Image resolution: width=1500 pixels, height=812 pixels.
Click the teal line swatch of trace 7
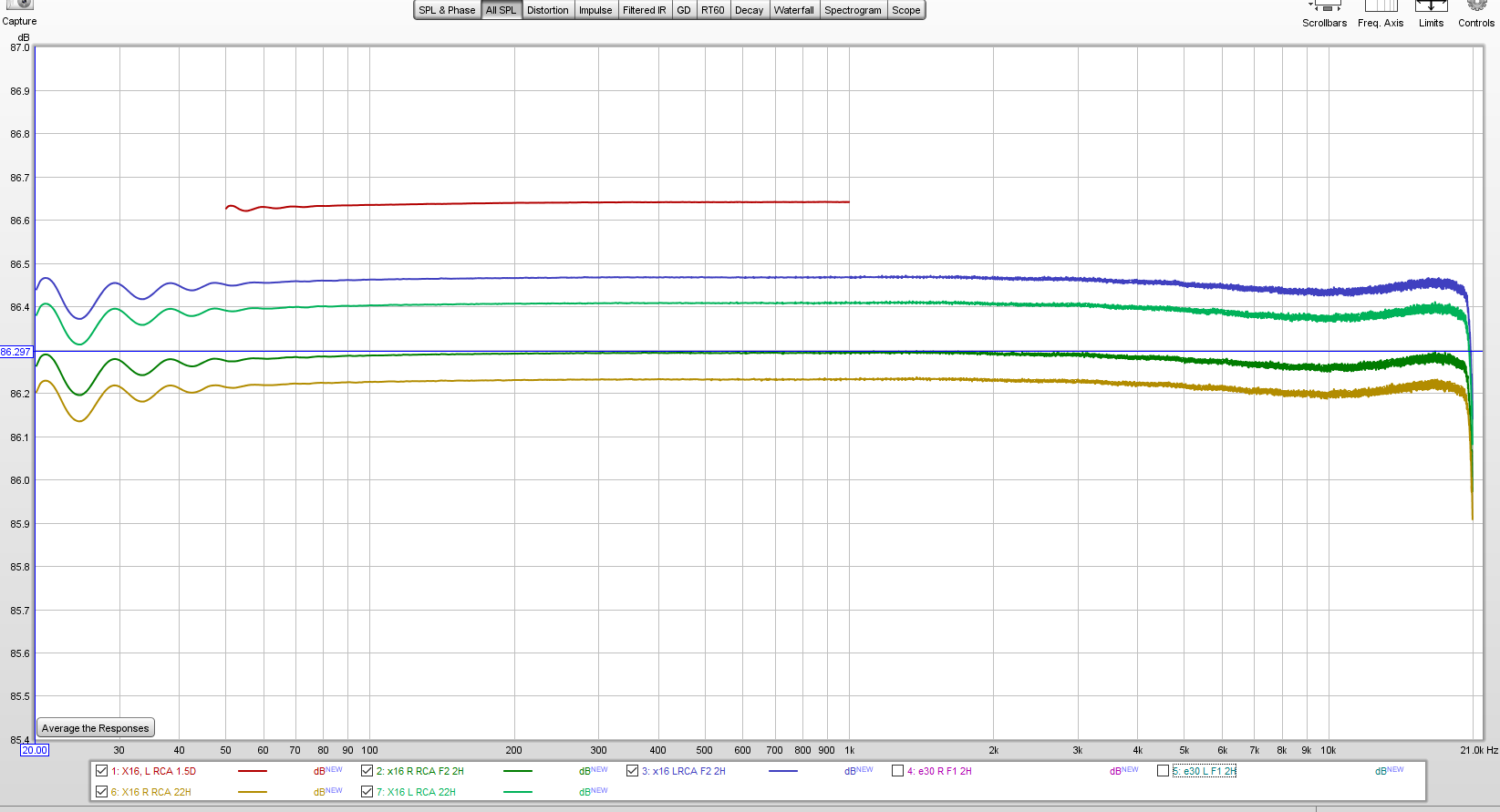(x=518, y=792)
